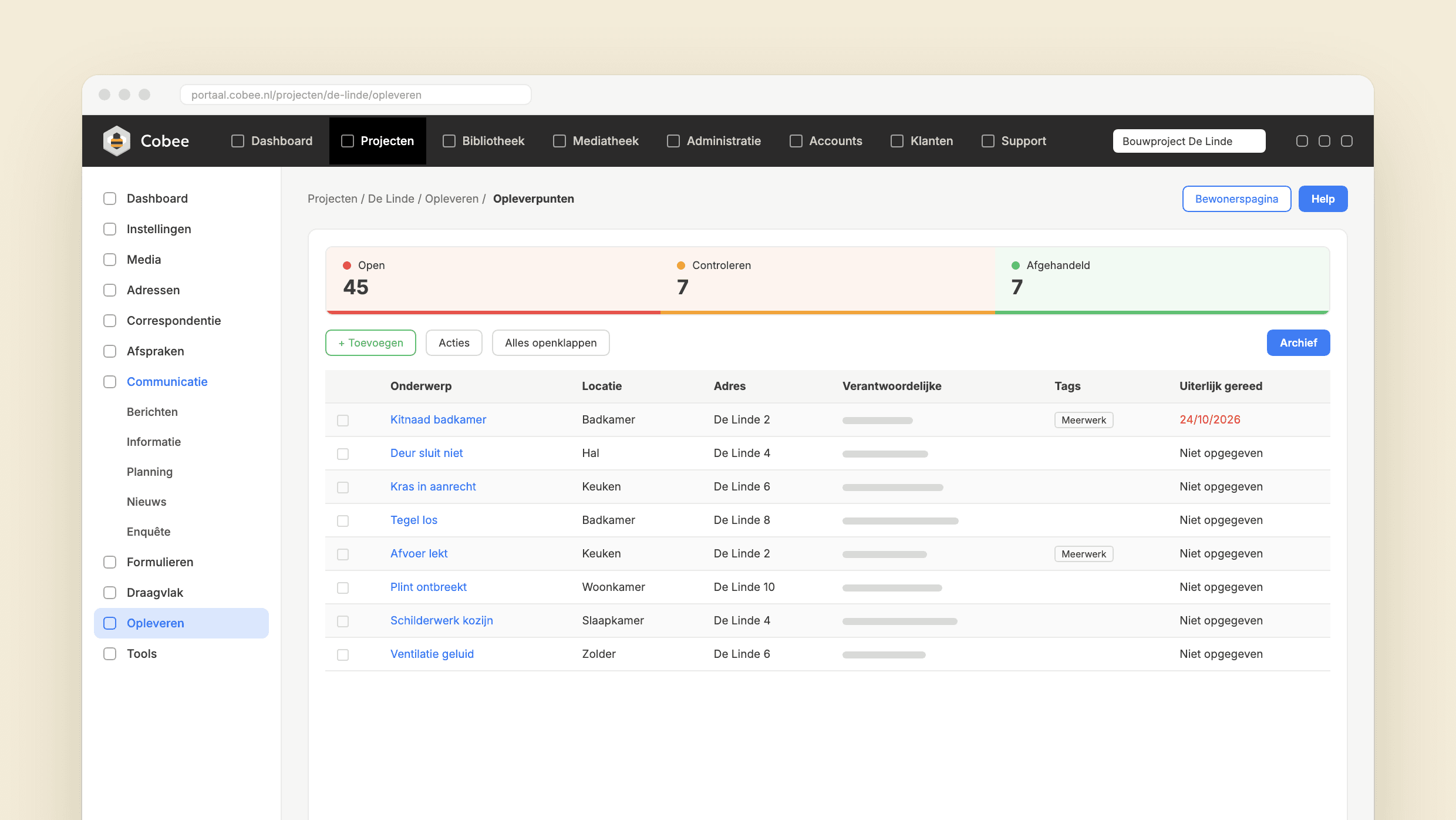Click the last icon at top bar's right end
The height and width of the screenshot is (820, 1456).
(x=1347, y=141)
